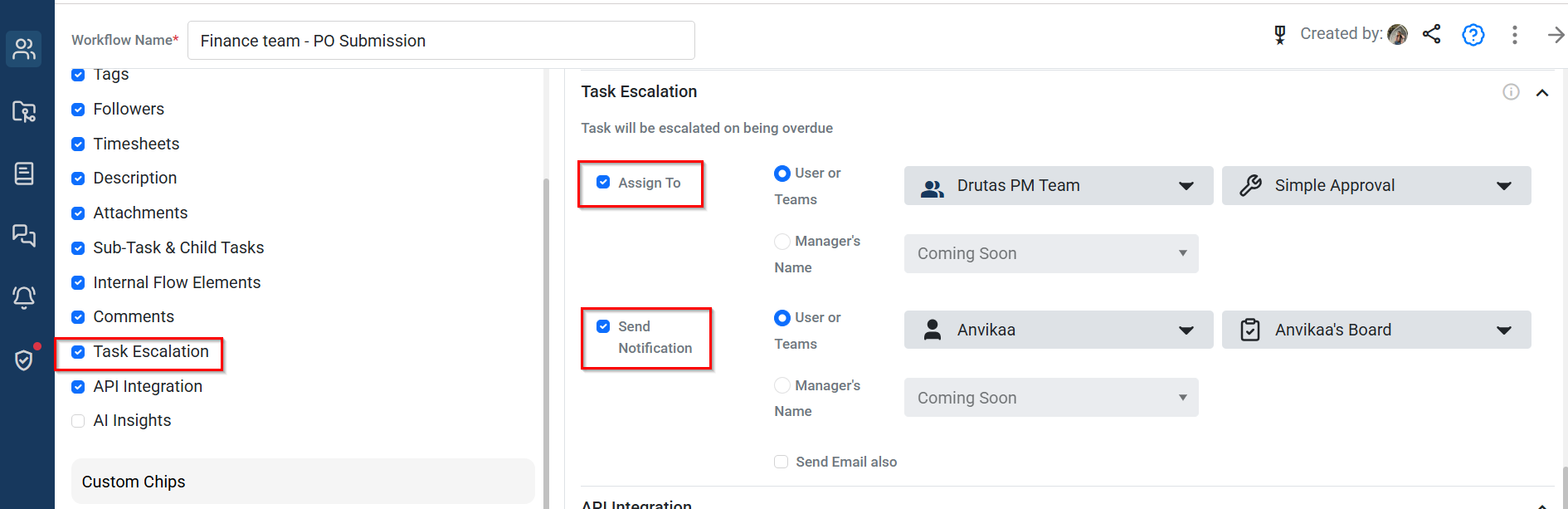Tick the Send Email also checkbox
The width and height of the screenshot is (1568, 509).
(781, 462)
